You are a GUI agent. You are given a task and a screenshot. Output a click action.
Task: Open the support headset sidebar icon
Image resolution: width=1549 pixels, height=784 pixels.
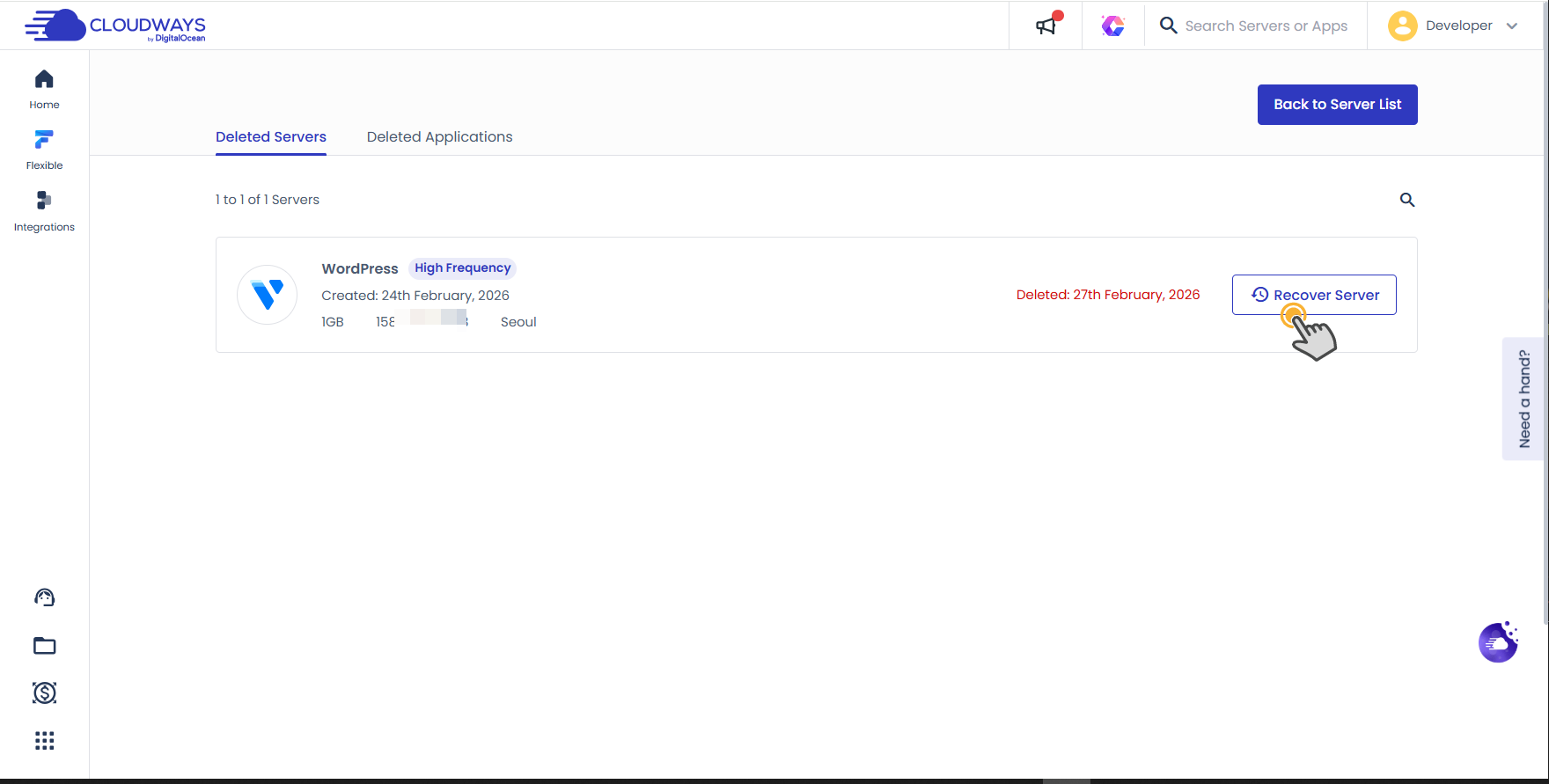tap(44, 598)
